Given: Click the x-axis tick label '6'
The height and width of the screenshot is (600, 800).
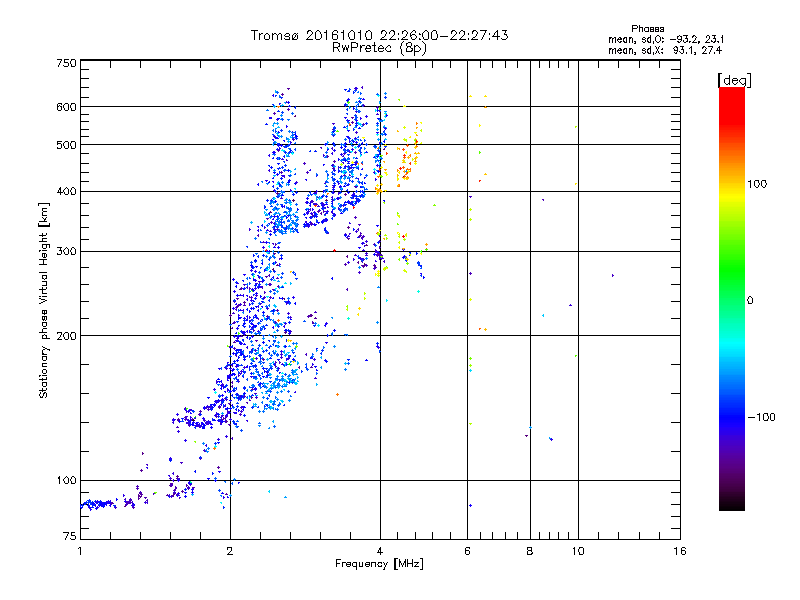Looking at the screenshot, I should click(467, 551).
